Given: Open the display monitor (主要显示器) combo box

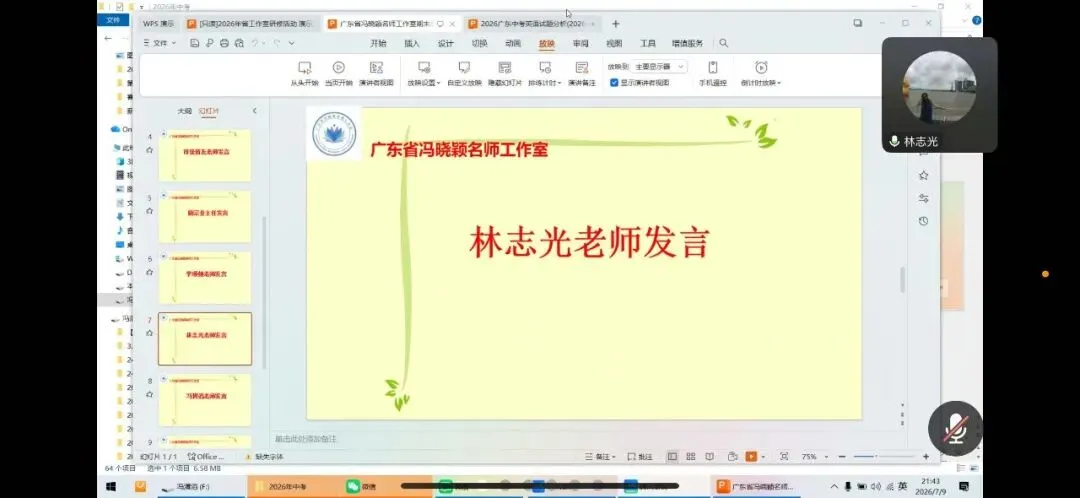Looking at the screenshot, I should [x=658, y=67].
